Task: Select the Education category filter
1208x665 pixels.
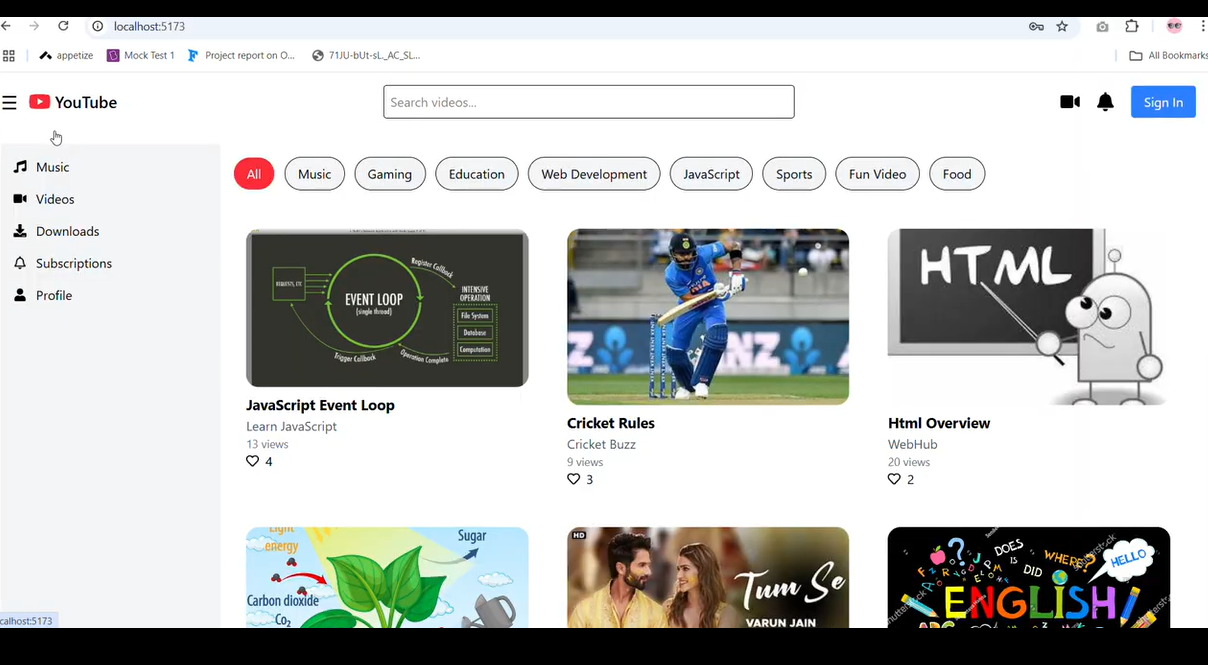Action: (x=477, y=174)
